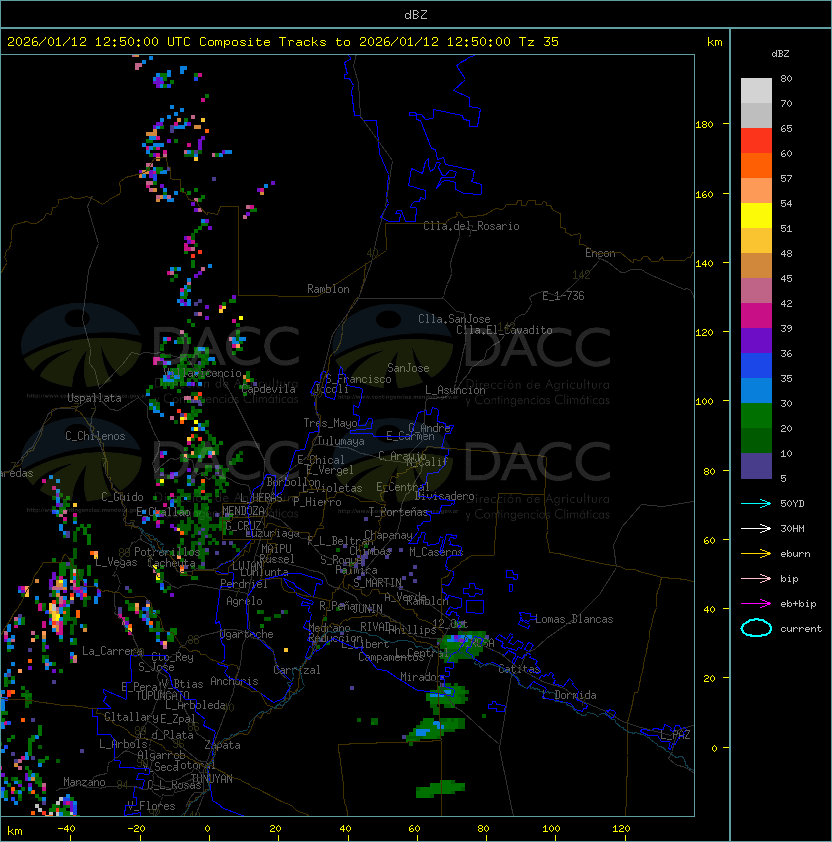Image resolution: width=832 pixels, height=842 pixels.
Task: Select the blue 36 dBZ color swatch
Action: 756,366
